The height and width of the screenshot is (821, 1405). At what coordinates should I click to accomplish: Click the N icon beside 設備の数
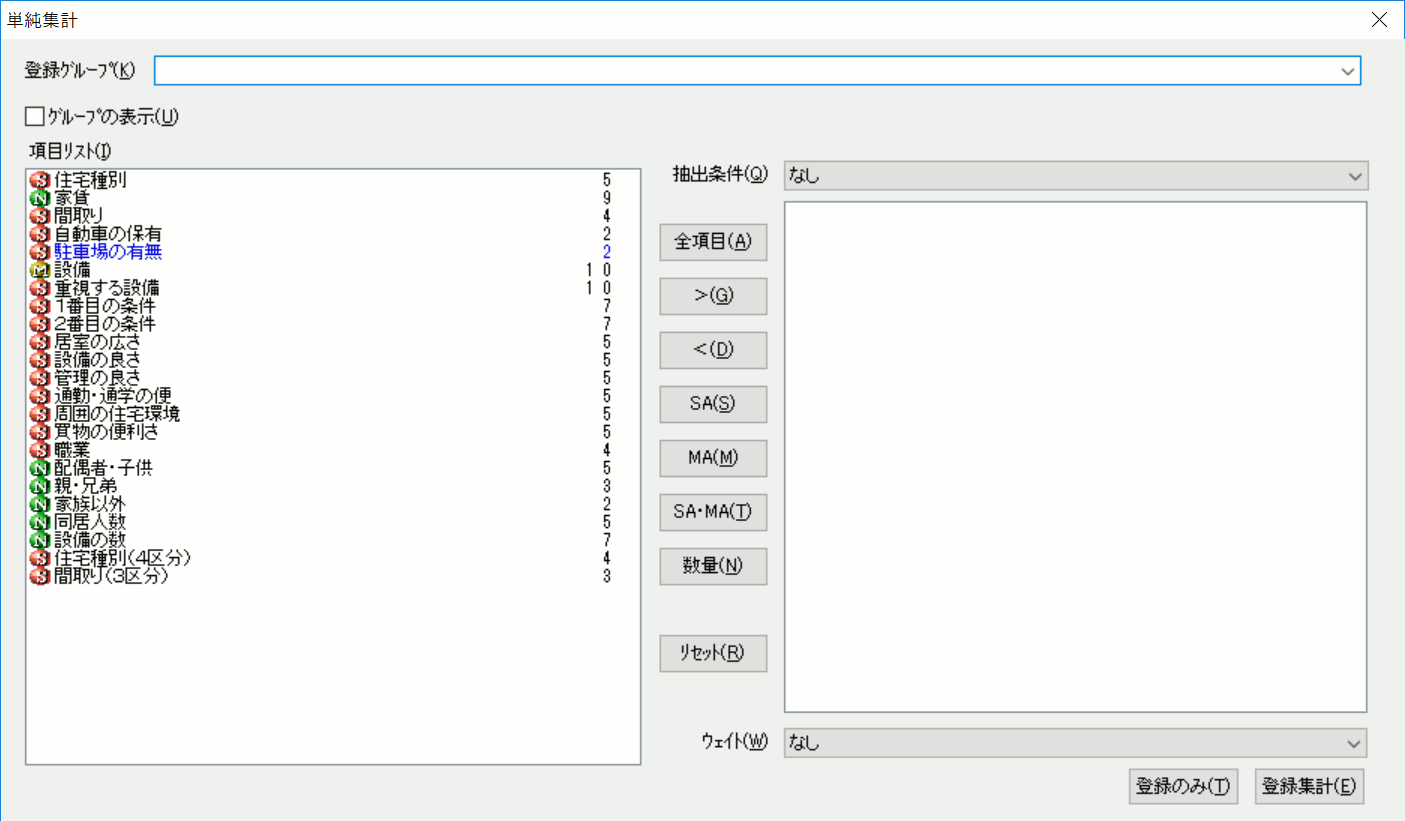pyautogui.click(x=40, y=540)
